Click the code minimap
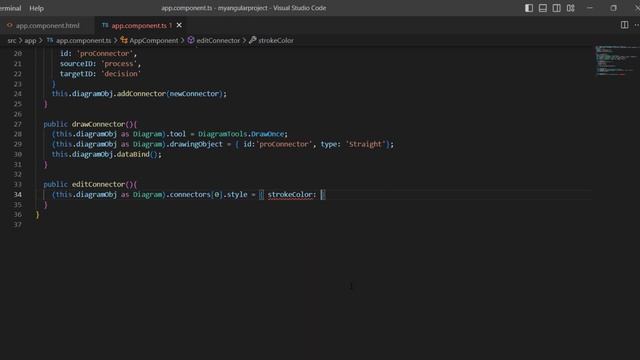 click(616, 60)
